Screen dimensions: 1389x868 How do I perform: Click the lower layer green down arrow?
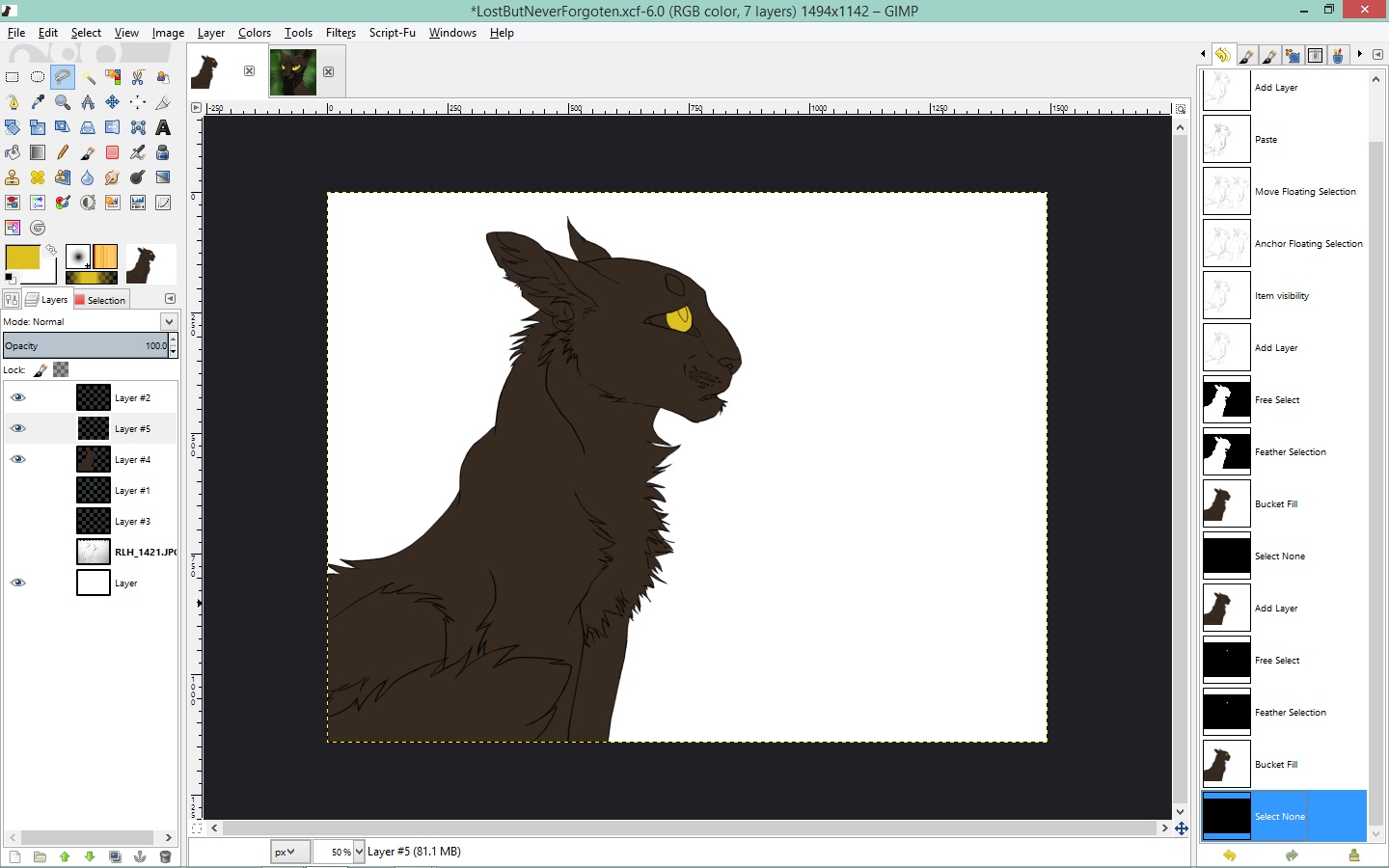pyautogui.click(x=90, y=856)
